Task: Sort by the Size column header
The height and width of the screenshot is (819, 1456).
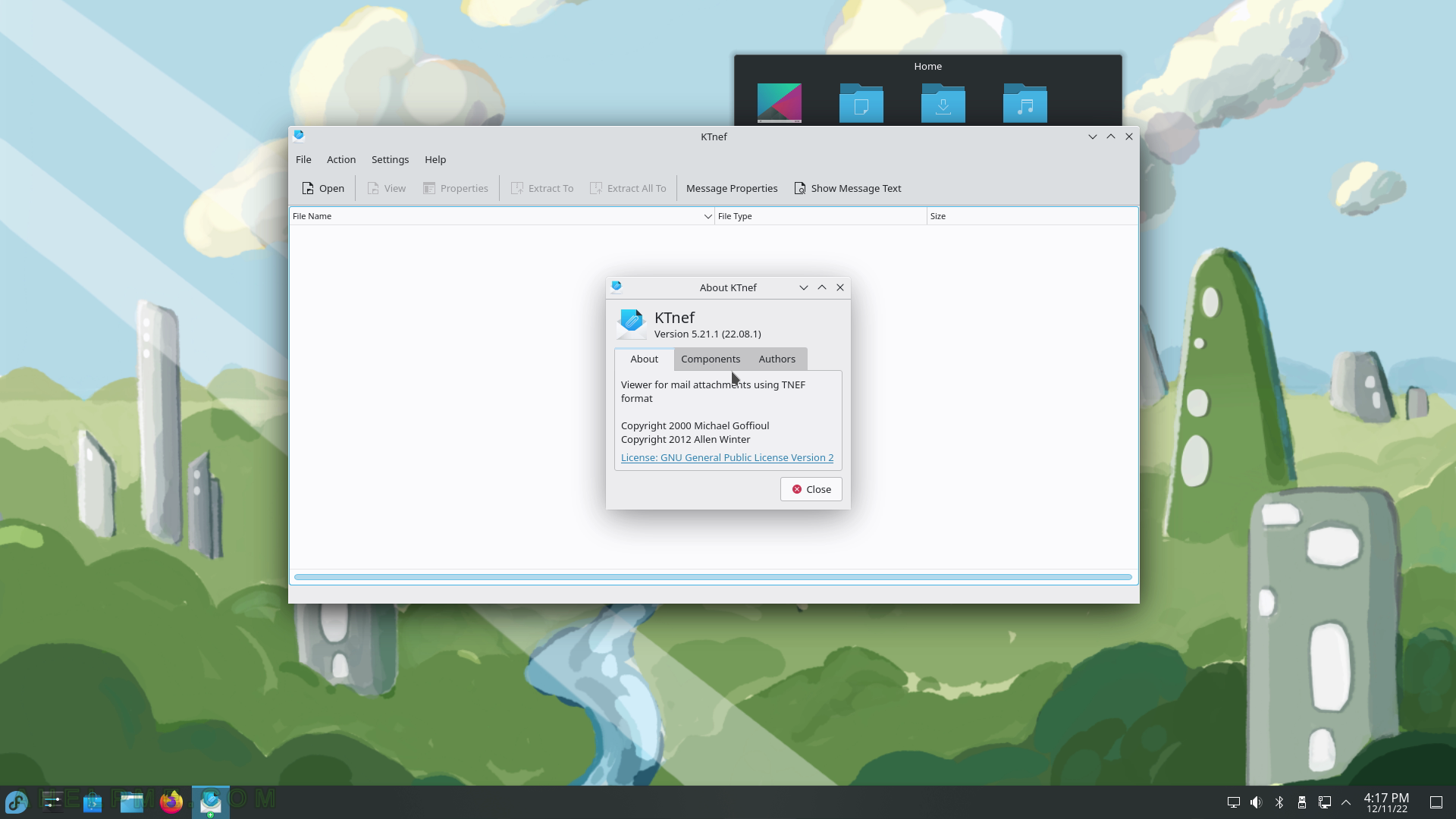Action: [x=1032, y=216]
